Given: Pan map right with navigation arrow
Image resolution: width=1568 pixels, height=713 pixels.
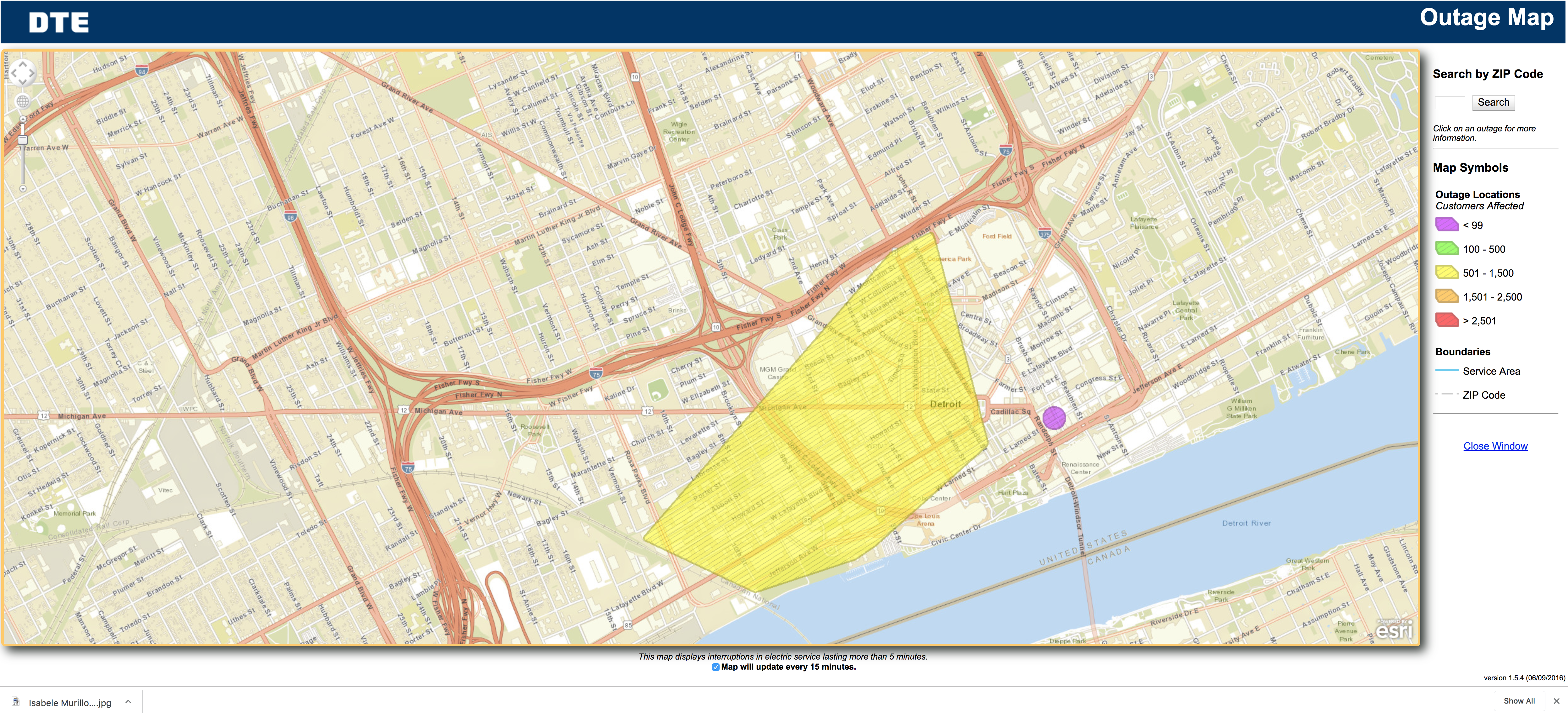Looking at the screenshot, I should pyautogui.click(x=32, y=73).
